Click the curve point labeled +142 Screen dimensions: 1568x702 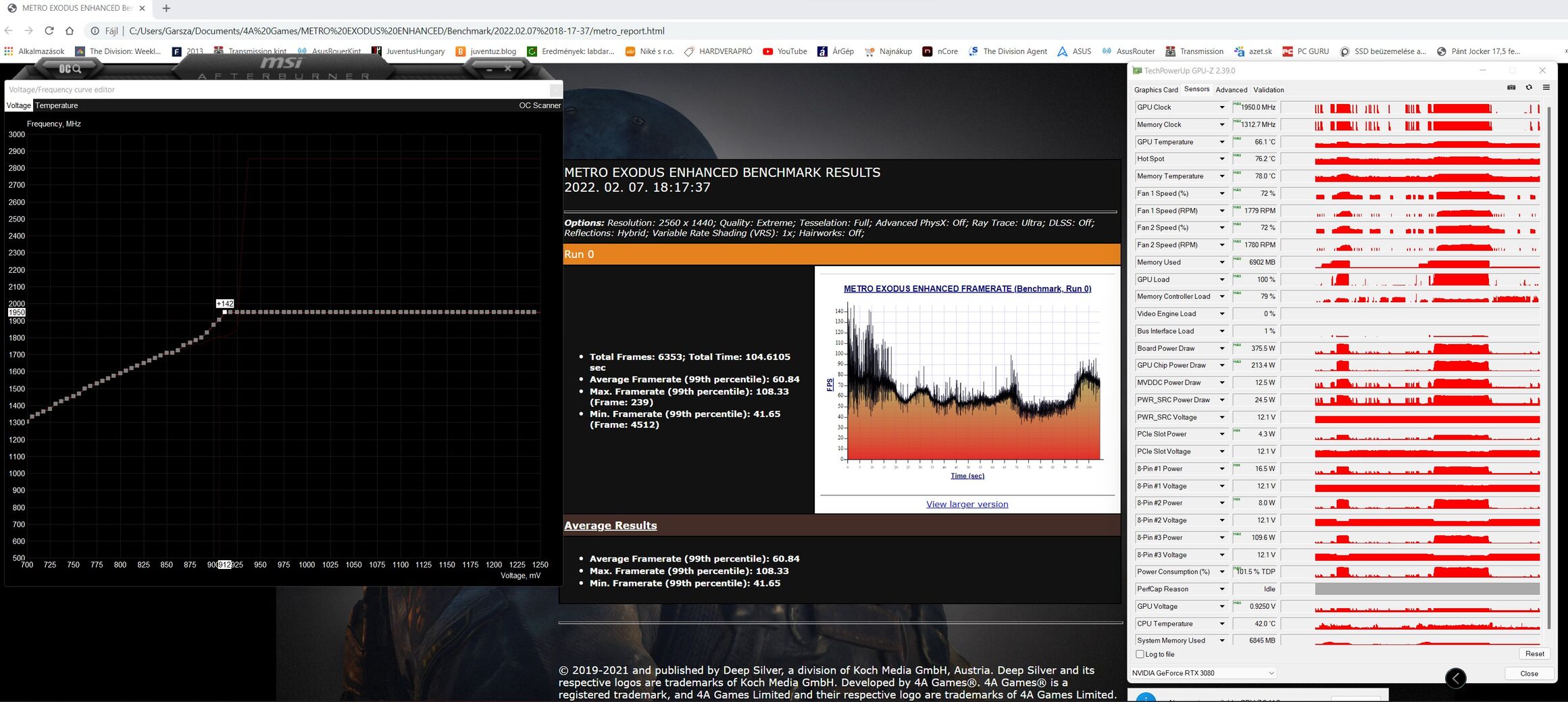pyautogui.click(x=224, y=311)
